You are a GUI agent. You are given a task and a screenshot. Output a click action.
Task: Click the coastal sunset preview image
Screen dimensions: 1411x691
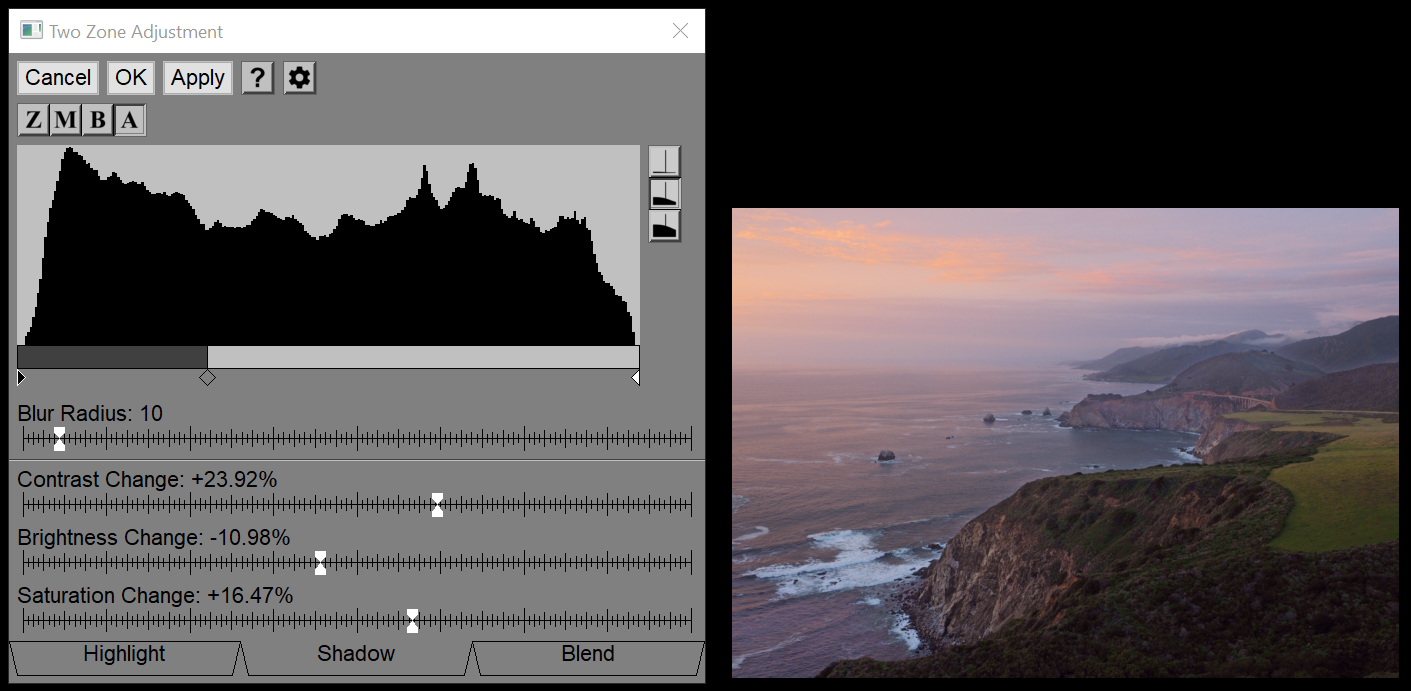point(1065,443)
